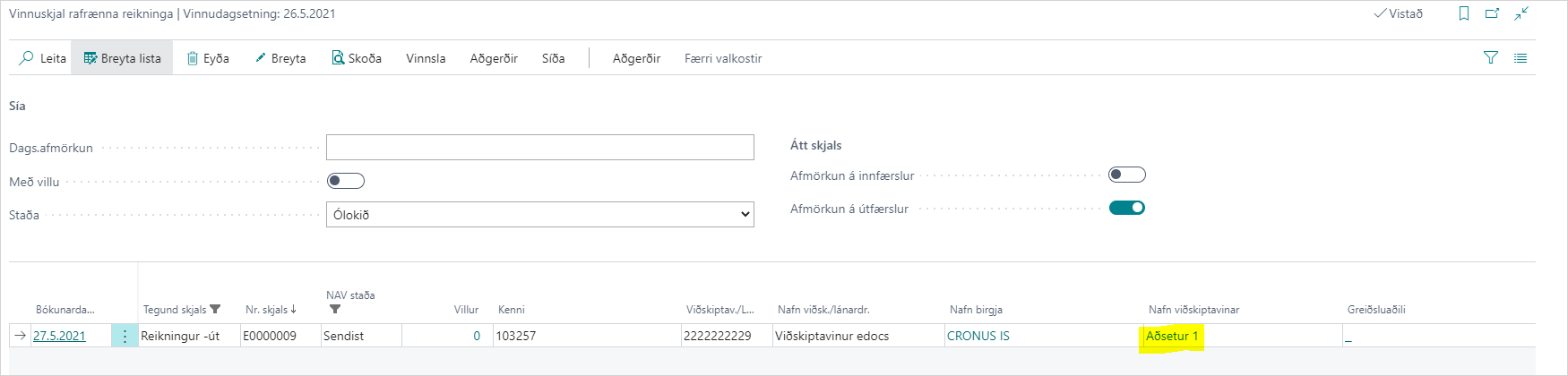Click the Leita search icon
1568x376 pixels.
coord(27,58)
